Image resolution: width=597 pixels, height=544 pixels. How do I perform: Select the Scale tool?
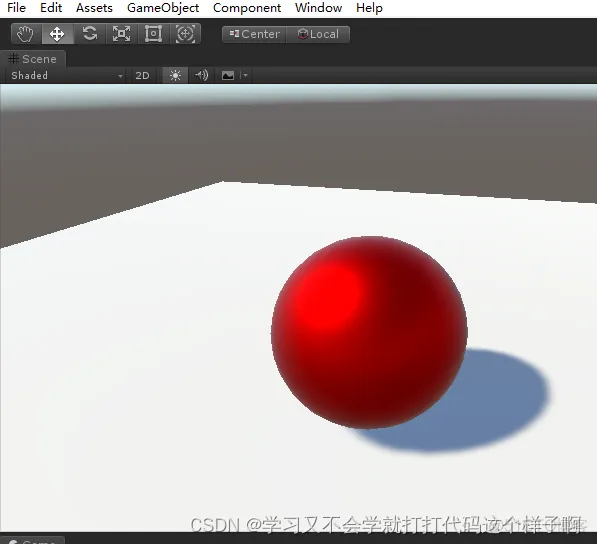[121, 34]
